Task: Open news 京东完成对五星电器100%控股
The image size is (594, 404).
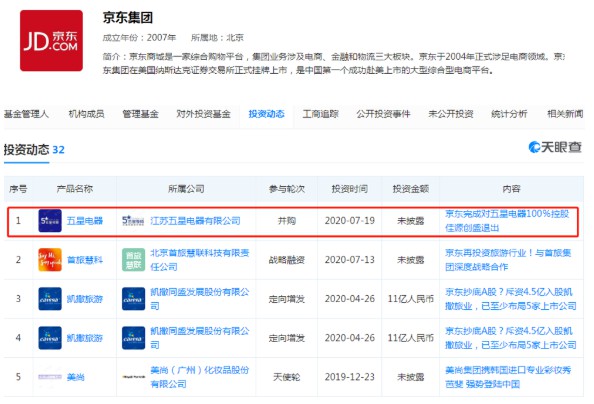Action: (507, 221)
